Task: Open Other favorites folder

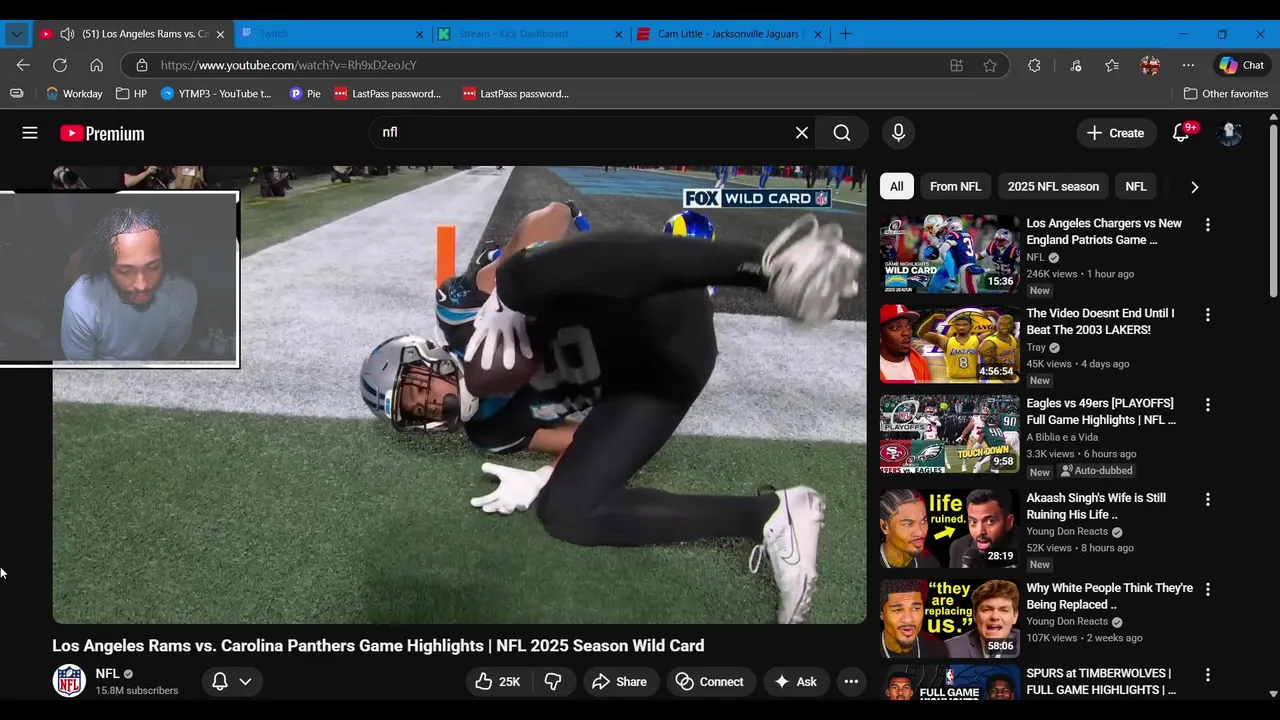Action: point(1226,94)
